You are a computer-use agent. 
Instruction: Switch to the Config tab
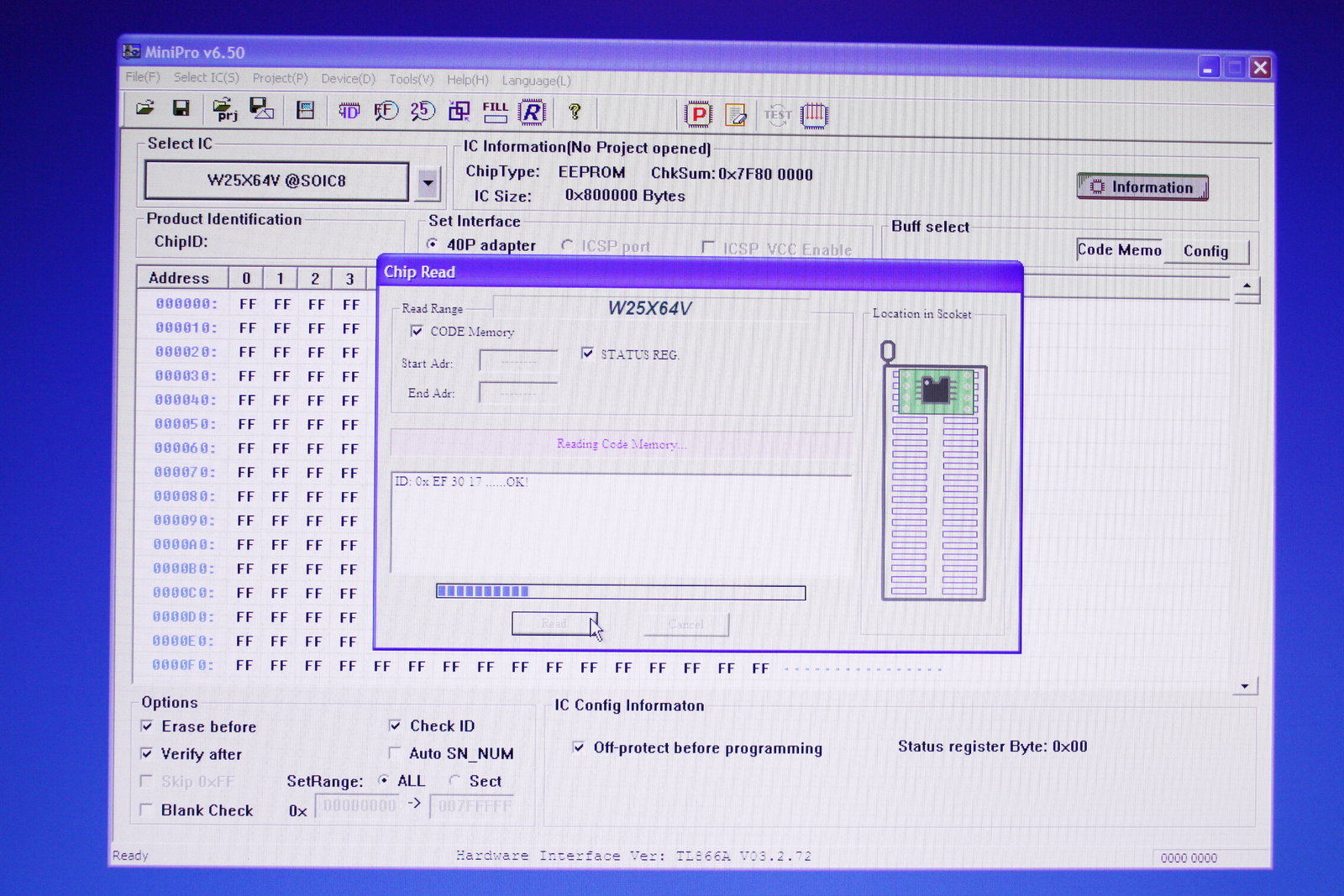1205,251
